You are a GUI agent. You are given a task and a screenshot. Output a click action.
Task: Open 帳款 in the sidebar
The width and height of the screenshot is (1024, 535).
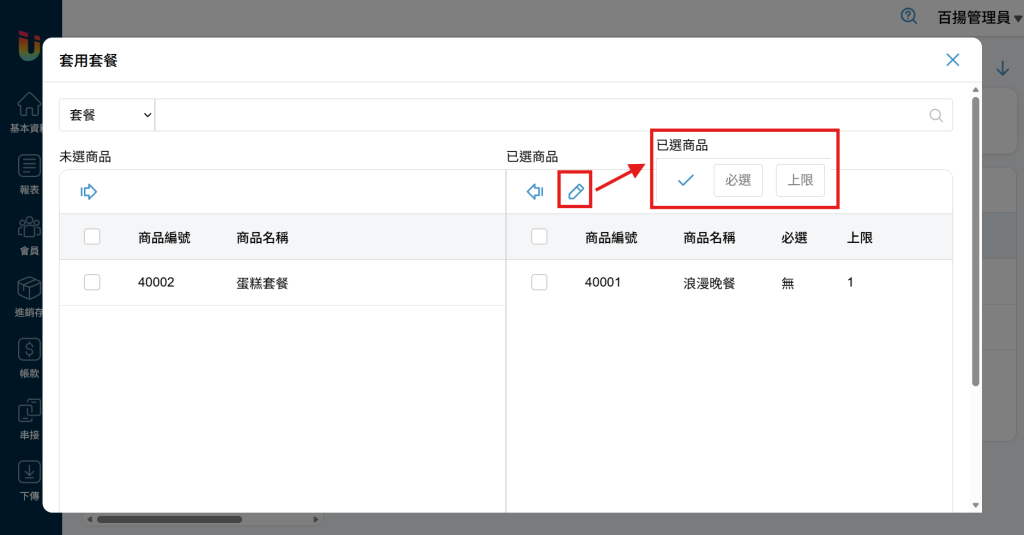[x=30, y=357]
